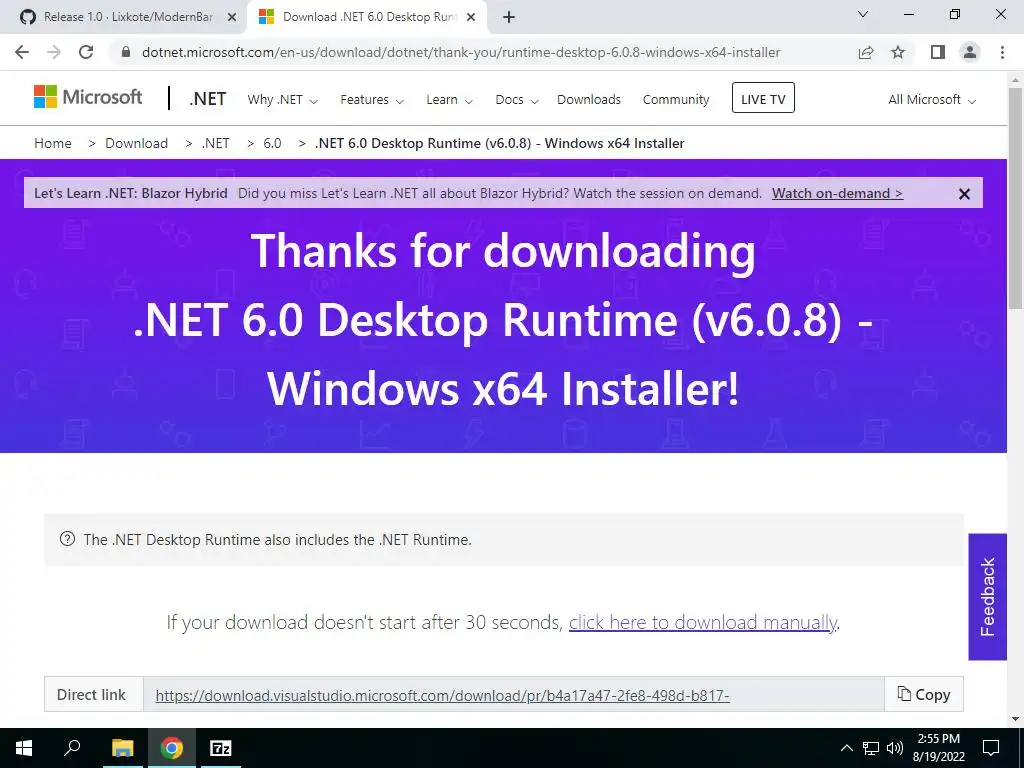This screenshot has width=1024, height=768.
Task: Click in the browser address bar
Action: pyautogui.click(x=460, y=52)
